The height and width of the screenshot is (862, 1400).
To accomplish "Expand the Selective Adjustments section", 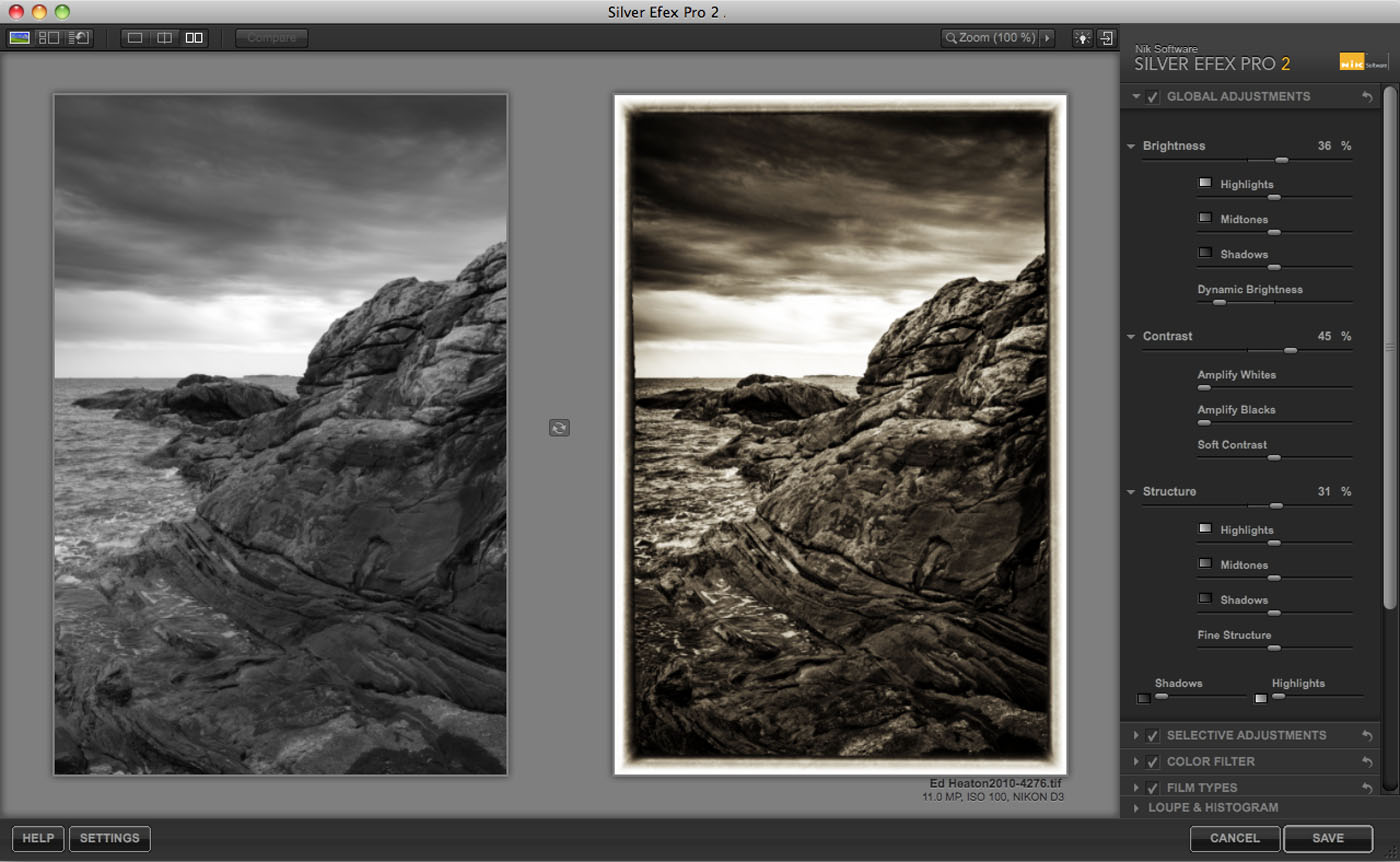I will pyautogui.click(x=1136, y=736).
